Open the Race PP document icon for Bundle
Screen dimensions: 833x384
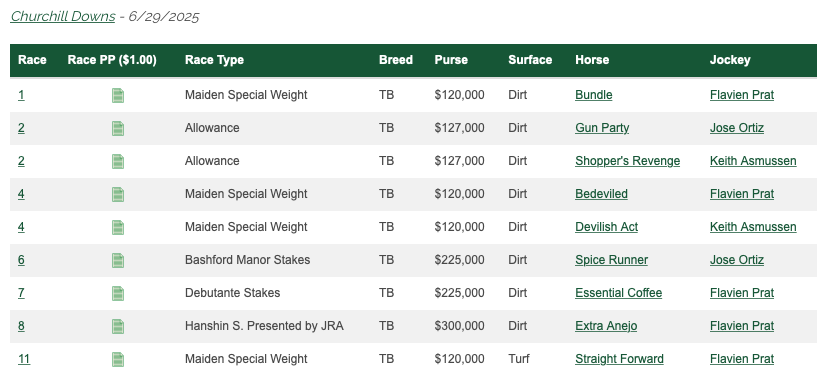[118, 96]
